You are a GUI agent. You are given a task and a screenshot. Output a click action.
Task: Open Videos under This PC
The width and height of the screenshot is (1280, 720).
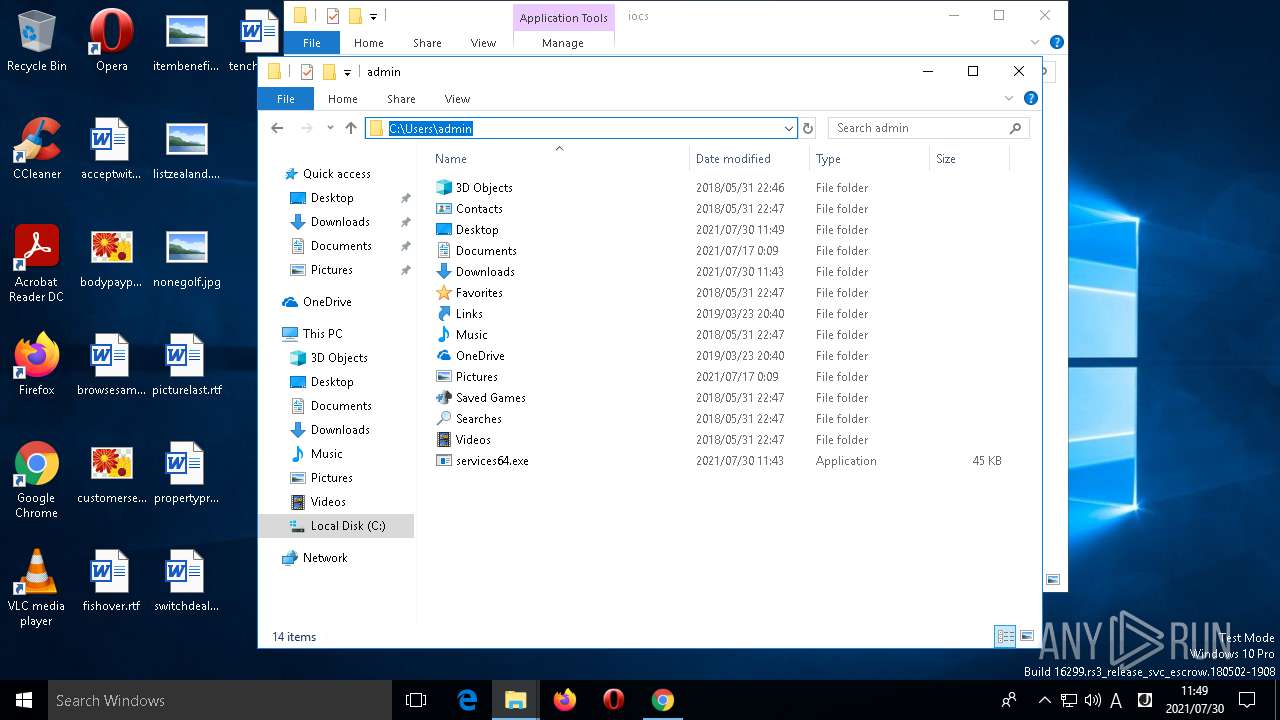tap(328, 502)
